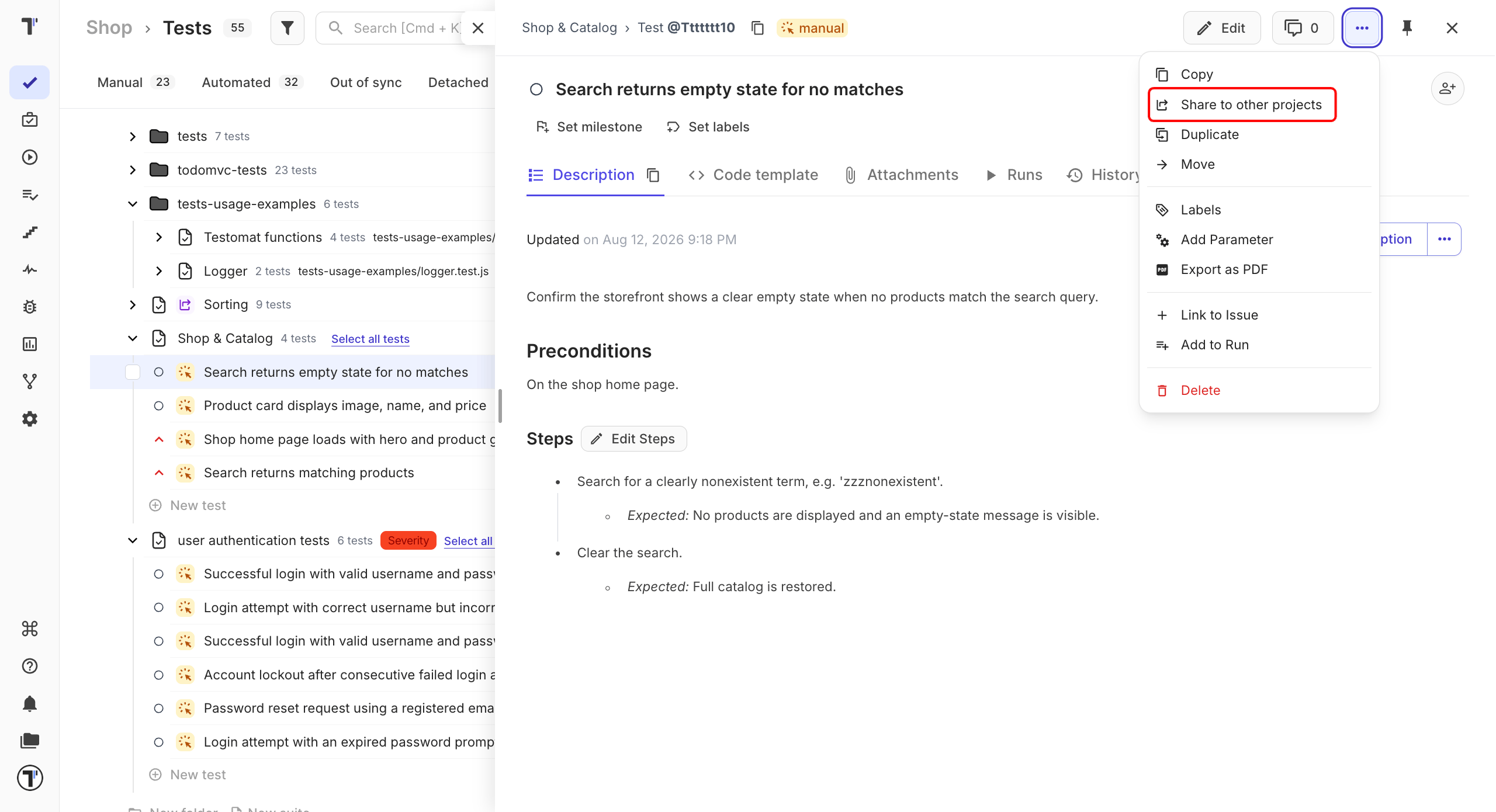The height and width of the screenshot is (812, 1496).
Task: Open the bug icon in sidebar
Action: 30,307
